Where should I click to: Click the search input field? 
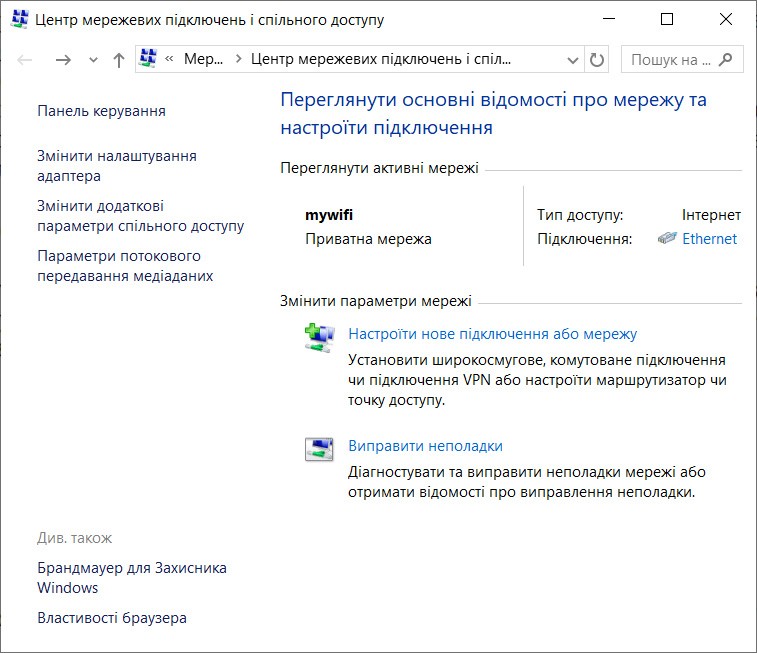pyautogui.click(x=670, y=60)
